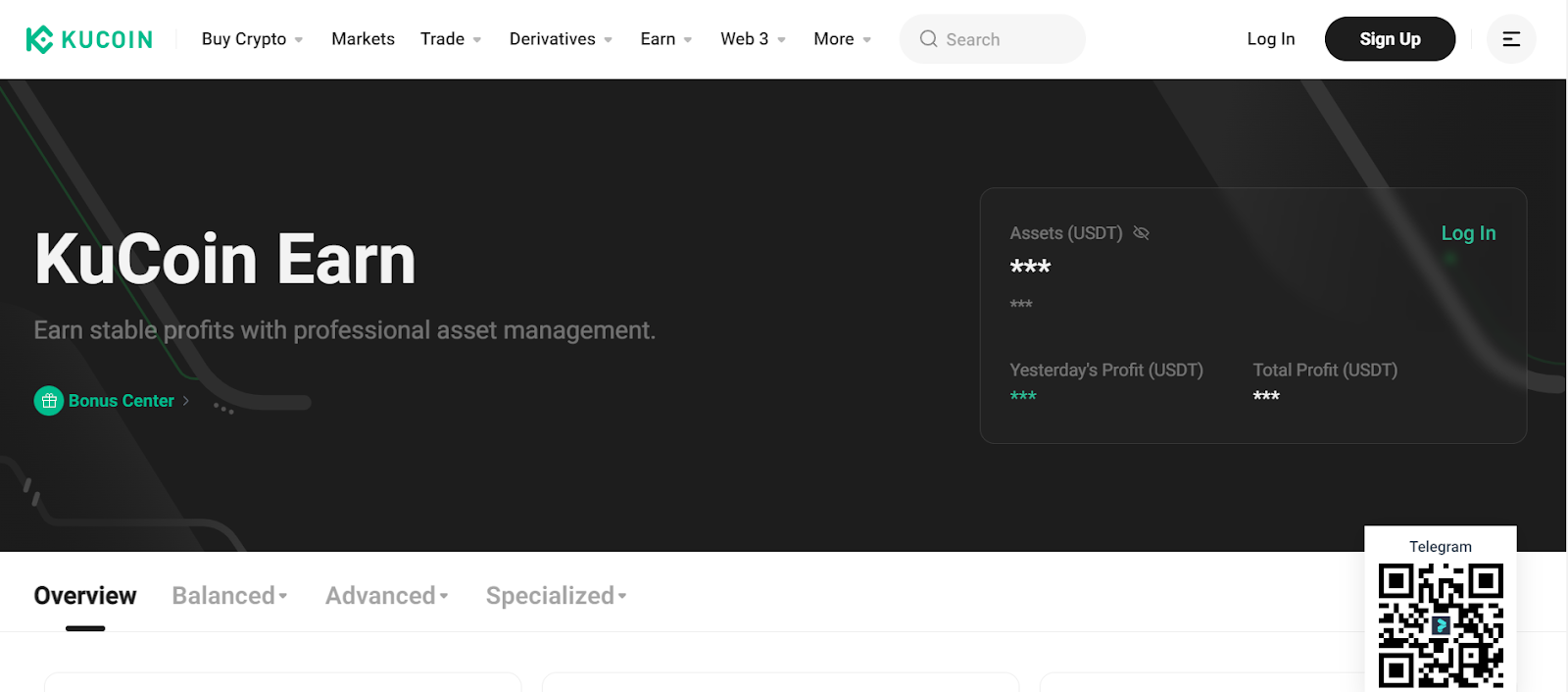Click into the Search field
This screenshot has width=1568, height=692.
pos(992,39)
